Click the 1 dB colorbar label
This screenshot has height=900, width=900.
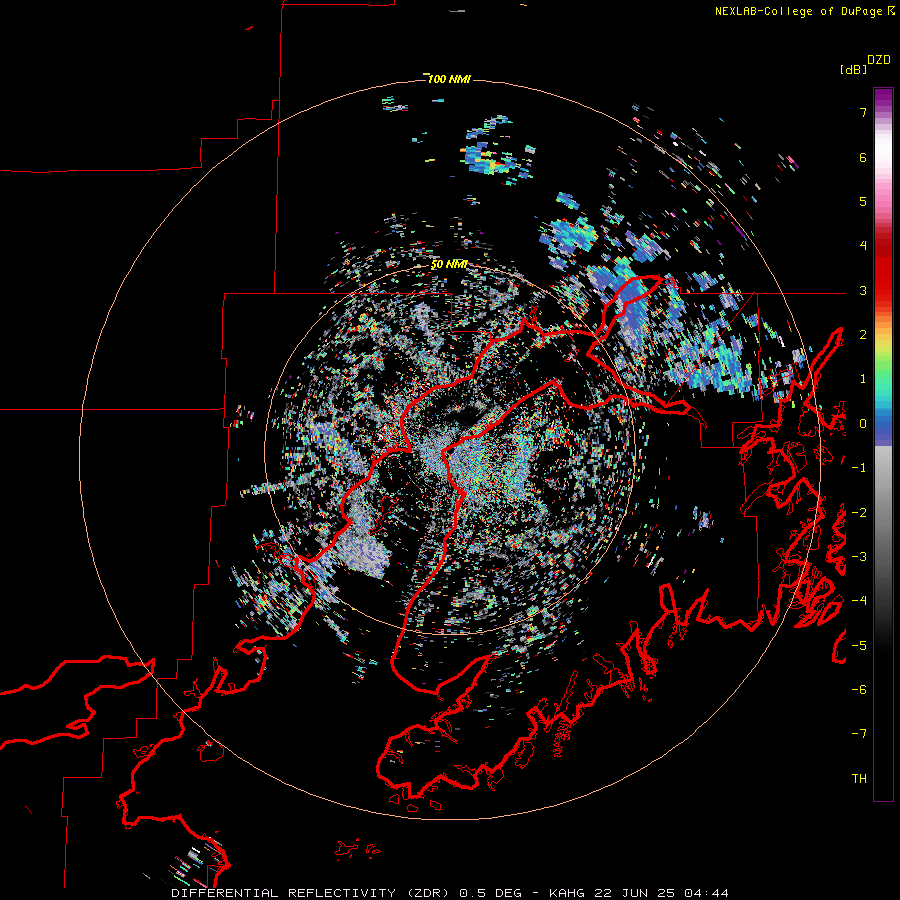click(x=863, y=379)
